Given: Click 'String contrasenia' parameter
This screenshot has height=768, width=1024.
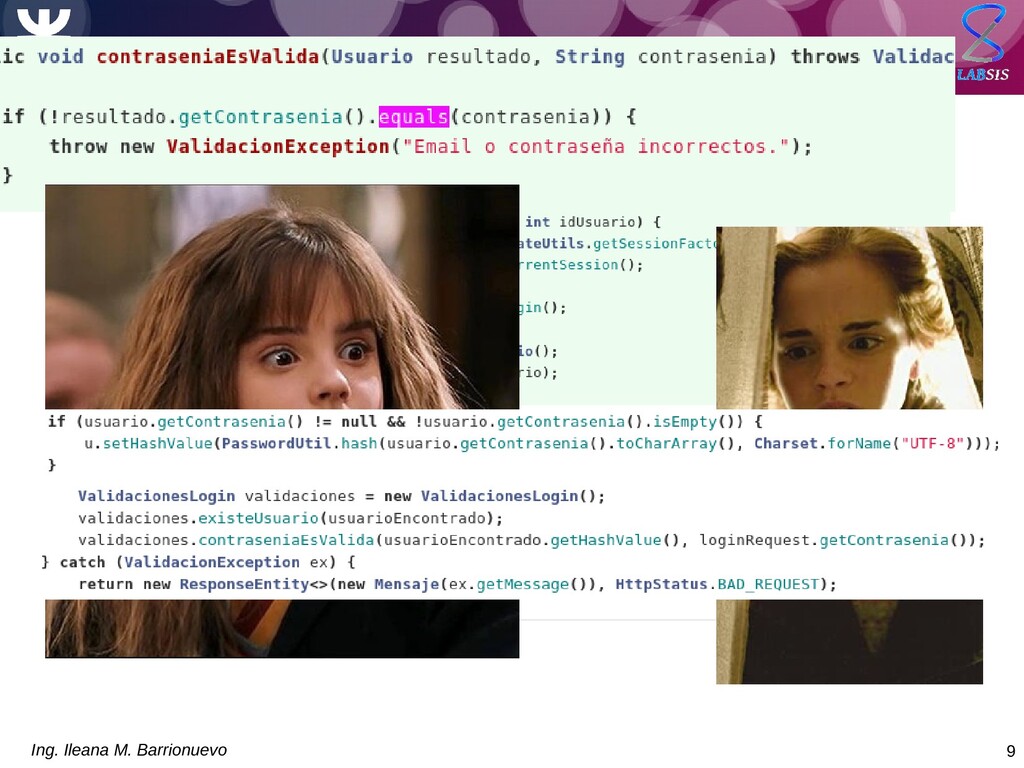Looking at the screenshot, I should [x=661, y=57].
